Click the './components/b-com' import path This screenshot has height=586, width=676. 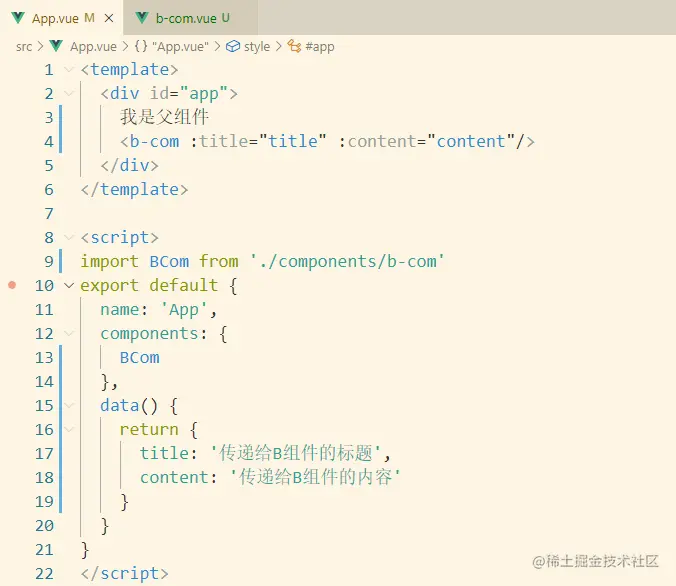[347, 262]
